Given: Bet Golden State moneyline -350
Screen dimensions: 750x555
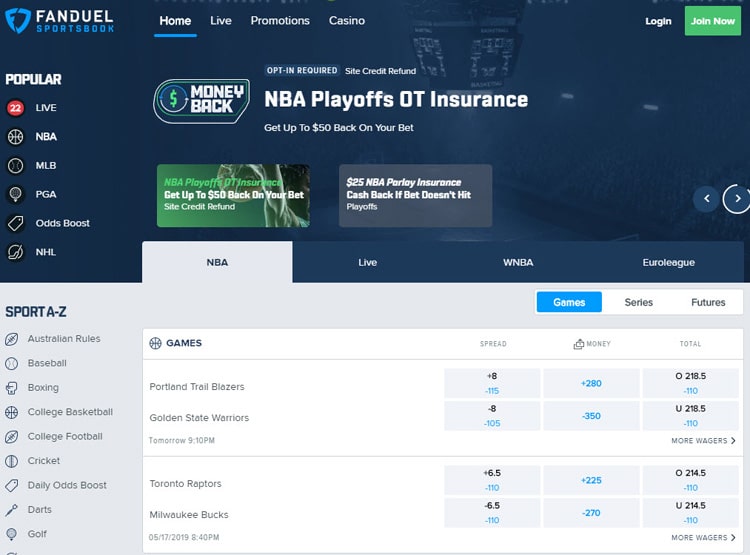Looking at the screenshot, I should click(591, 416).
